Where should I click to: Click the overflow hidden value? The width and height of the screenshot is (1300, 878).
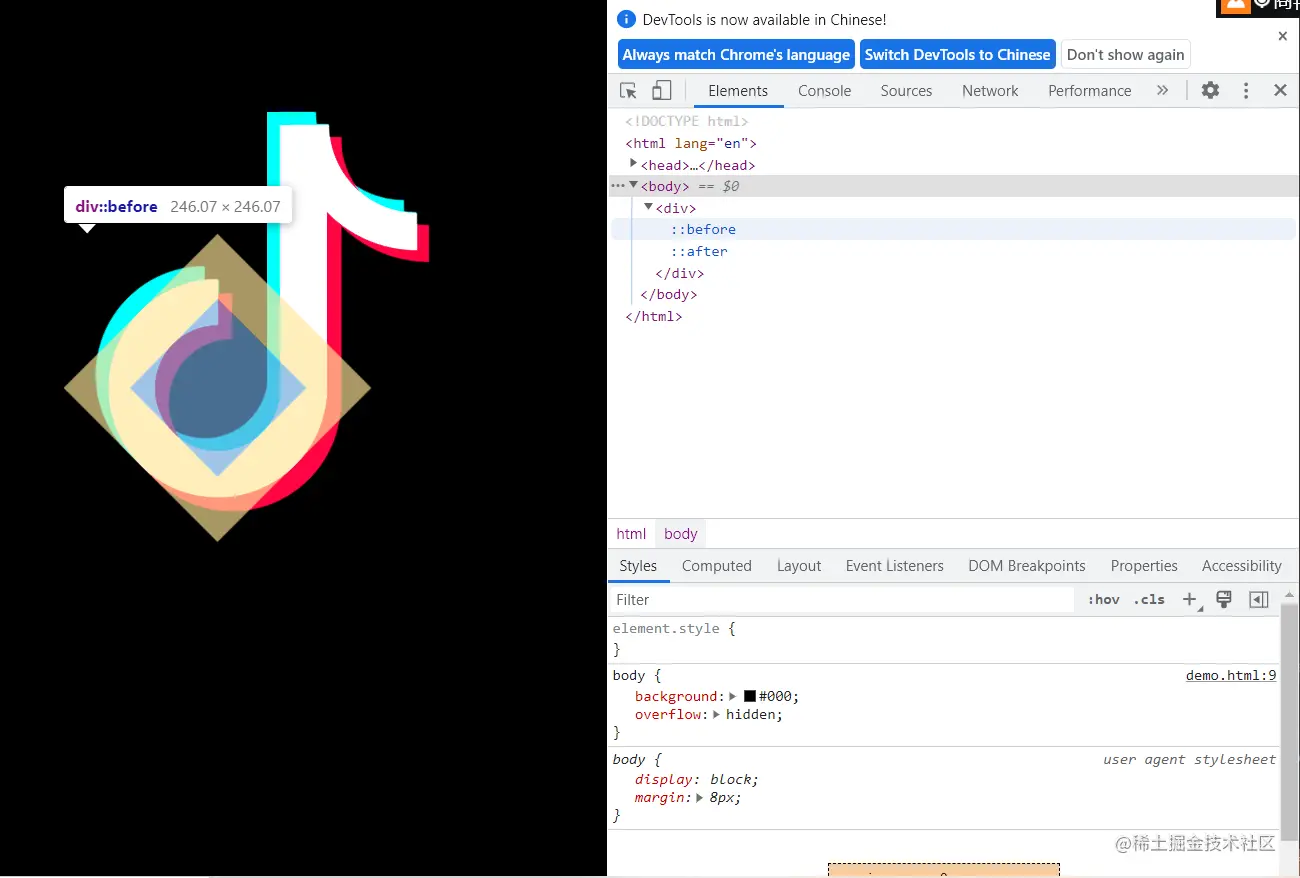tap(754, 714)
